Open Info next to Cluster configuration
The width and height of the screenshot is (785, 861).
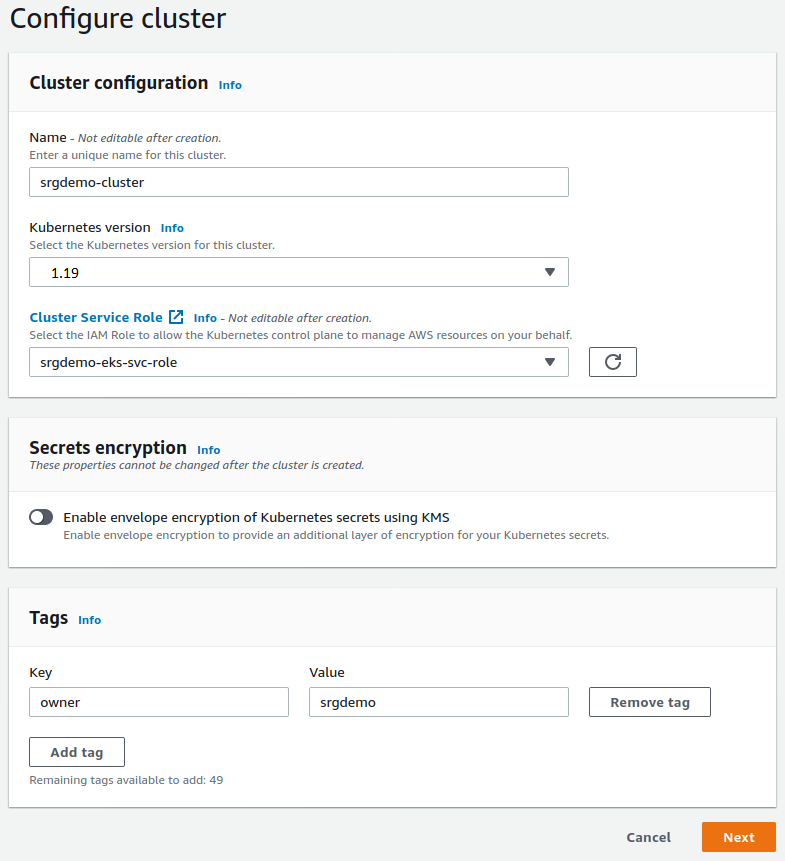(x=230, y=85)
